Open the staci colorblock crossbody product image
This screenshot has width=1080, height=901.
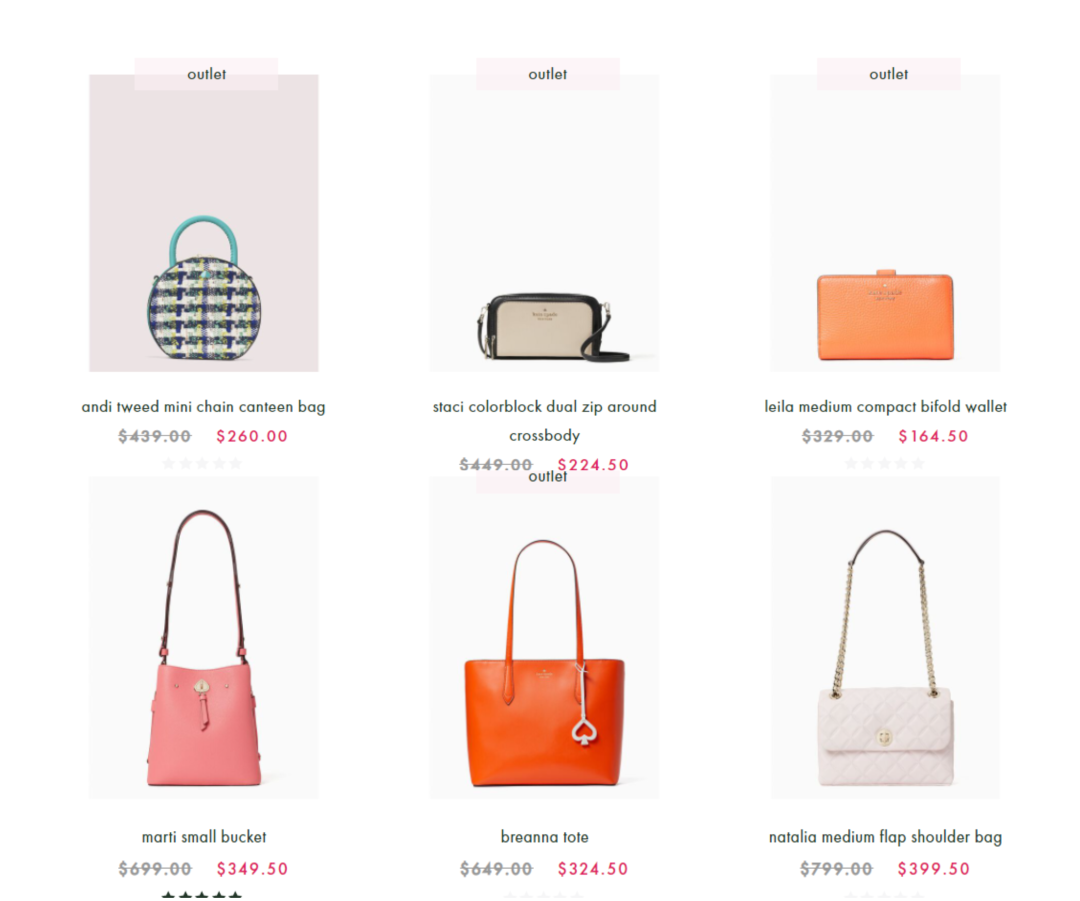(544, 223)
